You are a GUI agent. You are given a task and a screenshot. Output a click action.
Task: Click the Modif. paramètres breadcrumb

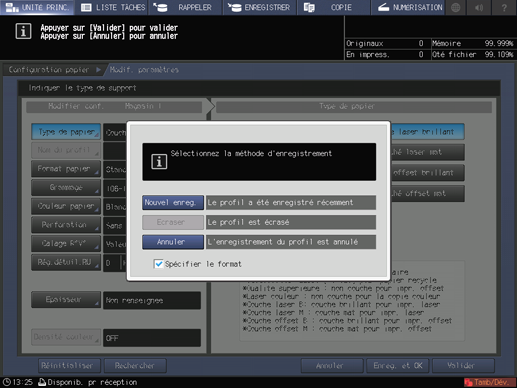(144, 70)
